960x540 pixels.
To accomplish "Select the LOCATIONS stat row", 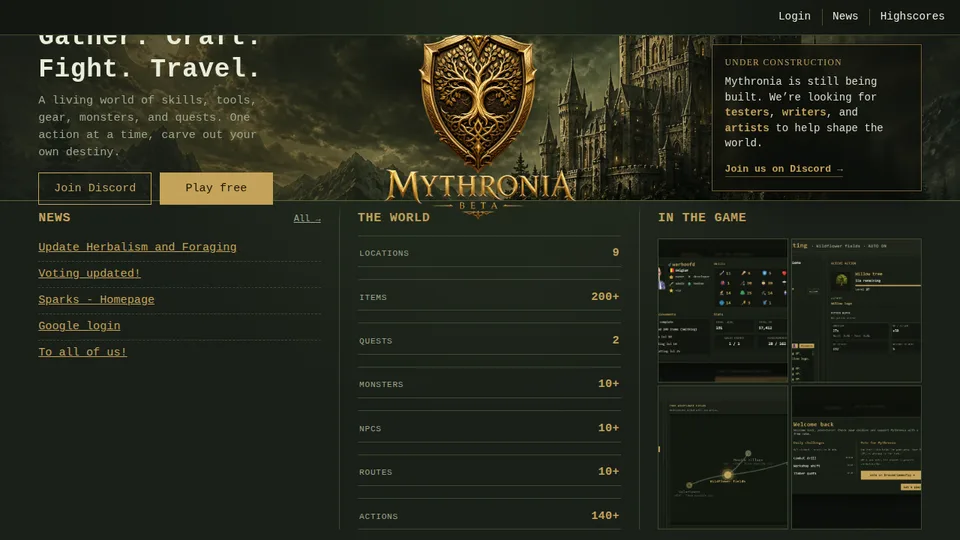I will pyautogui.click(x=489, y=252).
